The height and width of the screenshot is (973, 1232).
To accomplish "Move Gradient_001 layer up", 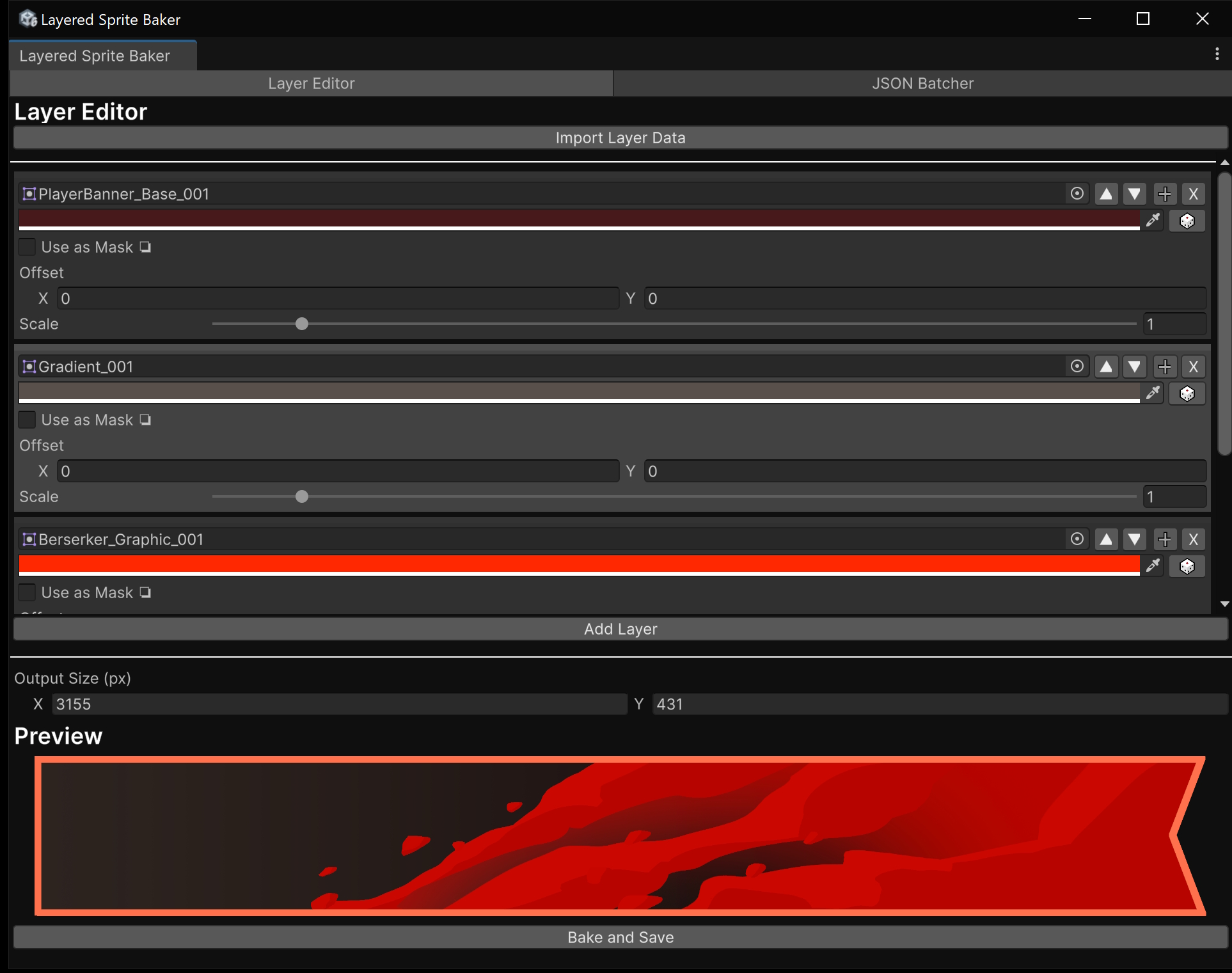I will point(1106,367).
